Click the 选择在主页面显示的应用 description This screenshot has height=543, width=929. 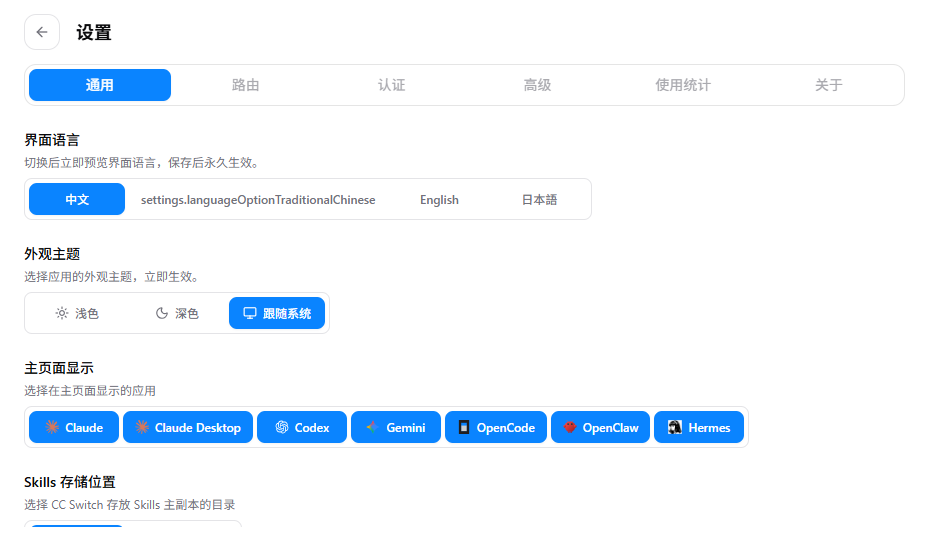[90, 391]
